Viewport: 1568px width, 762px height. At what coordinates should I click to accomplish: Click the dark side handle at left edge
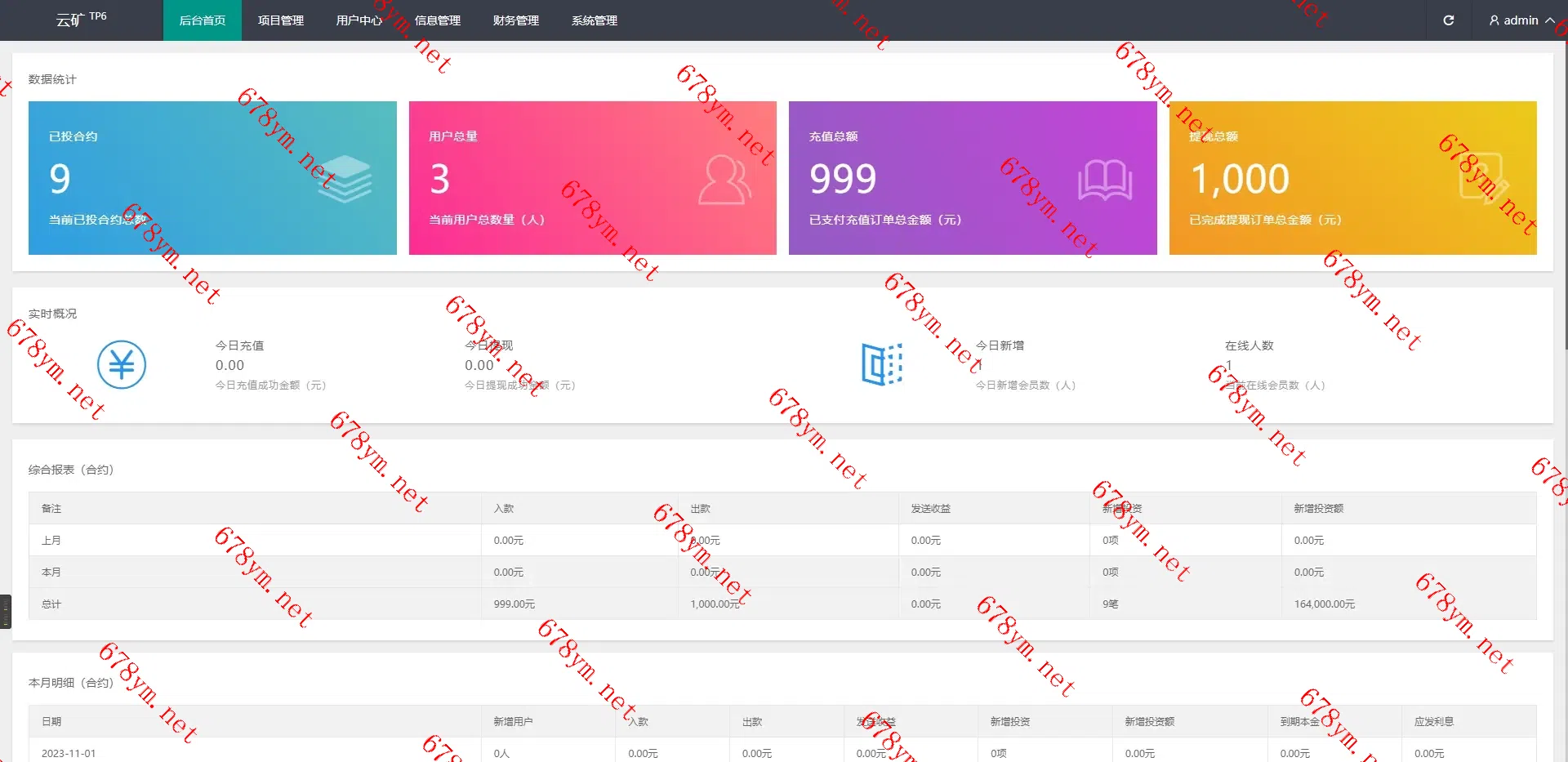[6, 611]
